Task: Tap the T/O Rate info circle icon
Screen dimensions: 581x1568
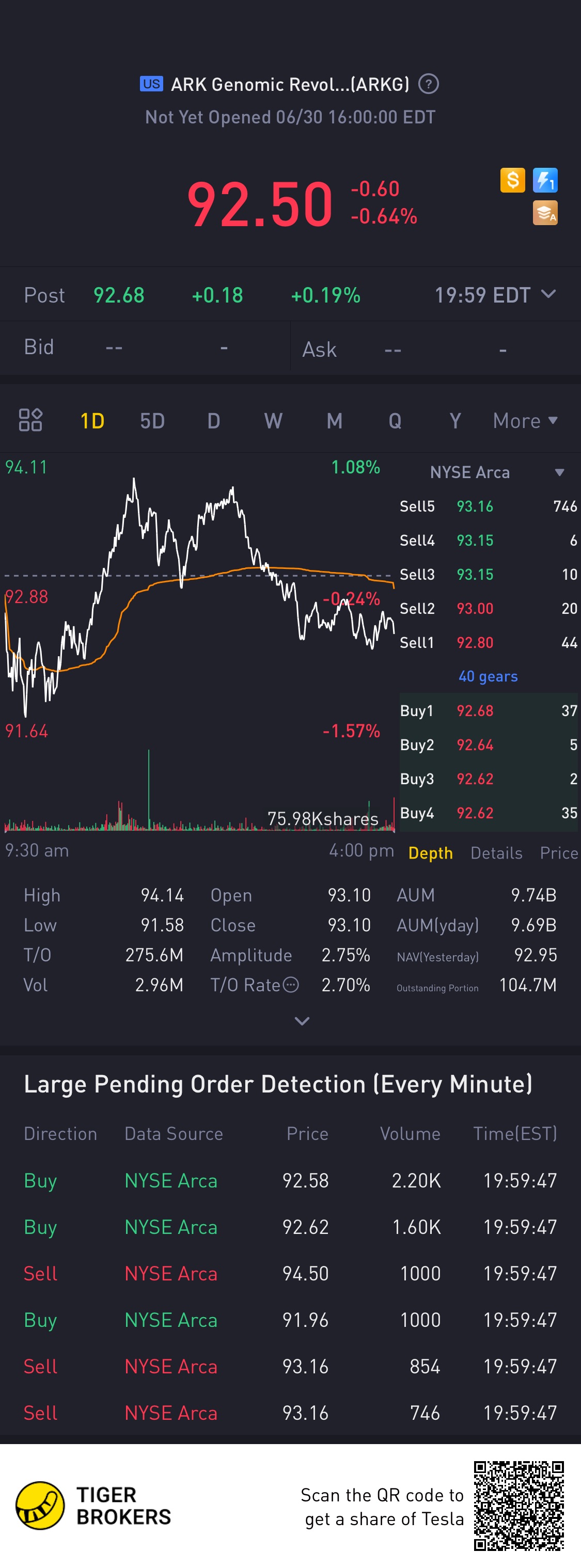Action: click(292, 985)
